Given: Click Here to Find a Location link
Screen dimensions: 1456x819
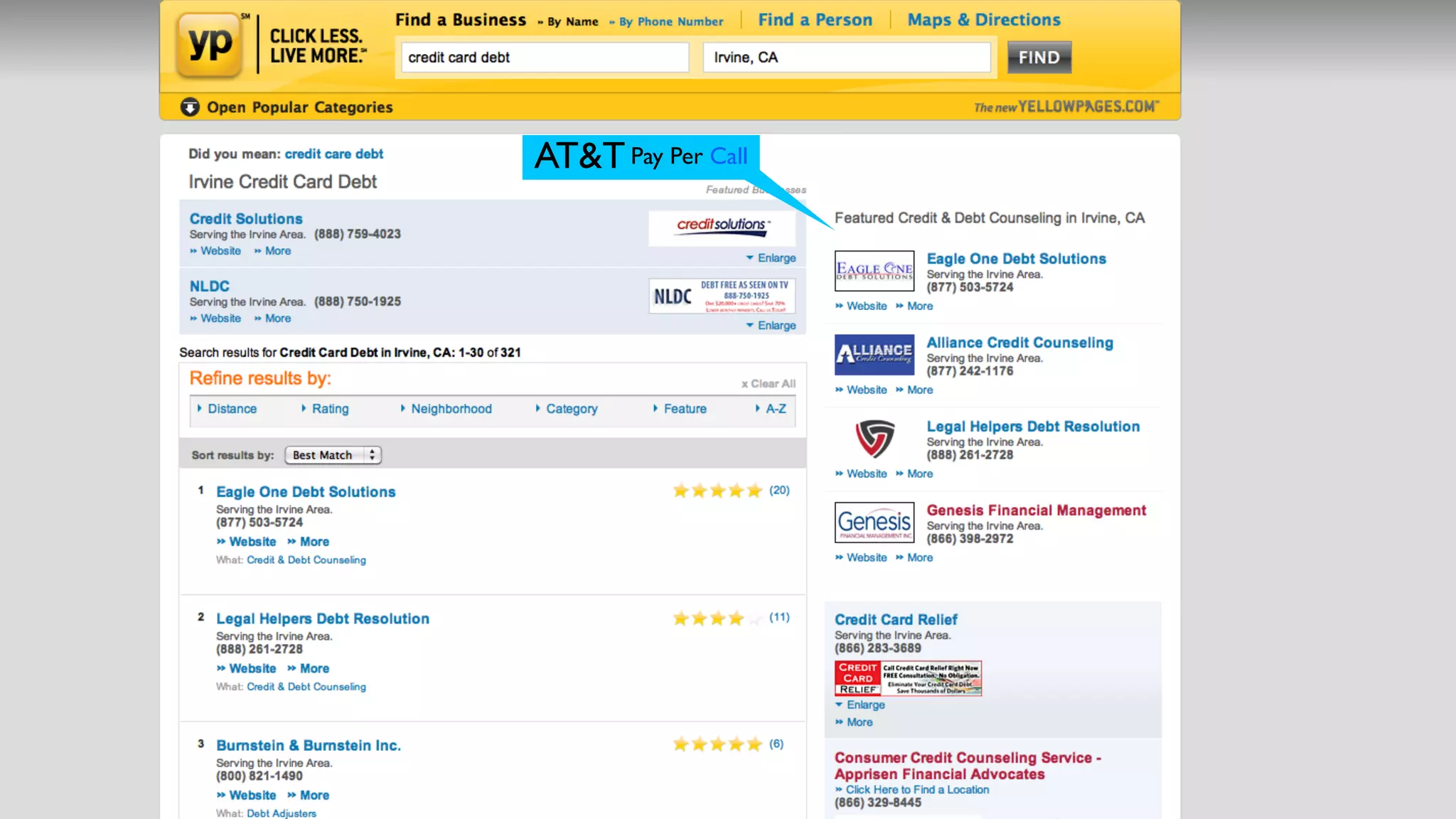Looking at the screenshot, I should coord(917,790).
